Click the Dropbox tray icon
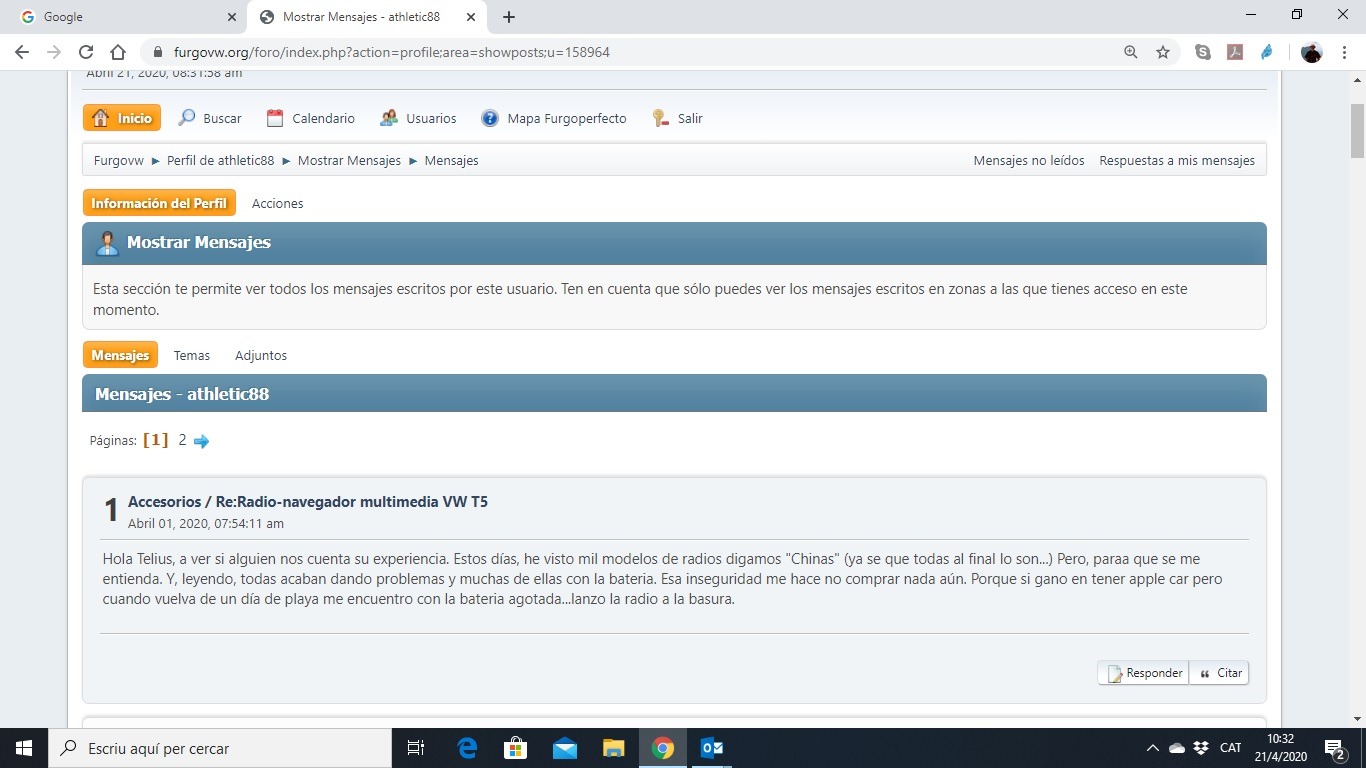Viewport: 1366px width, 768px height. 1201,748
